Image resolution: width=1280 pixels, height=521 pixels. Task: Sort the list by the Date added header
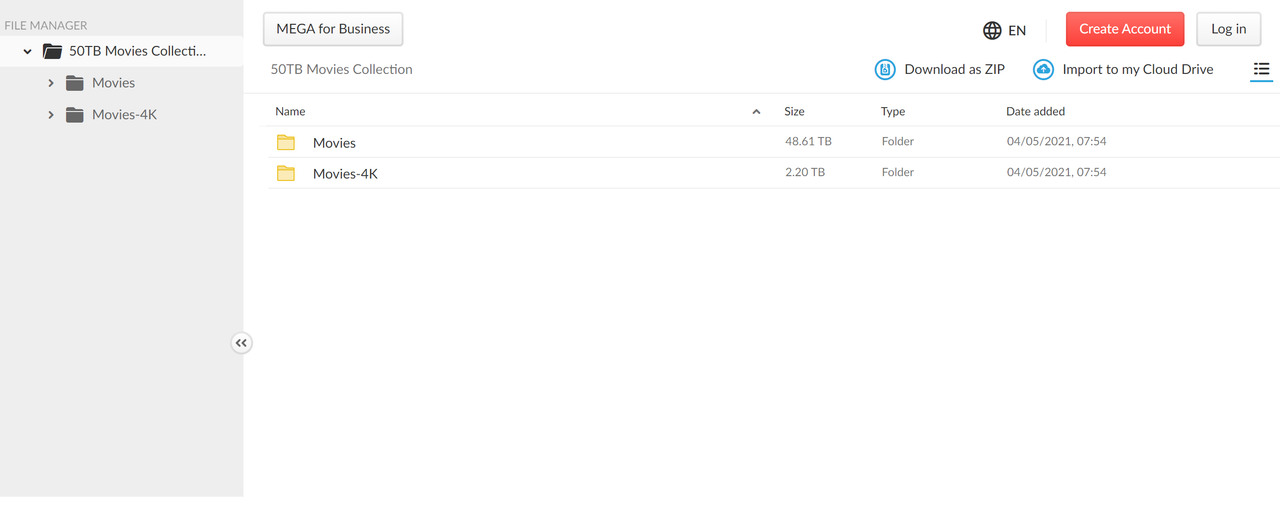(1035, 111)
